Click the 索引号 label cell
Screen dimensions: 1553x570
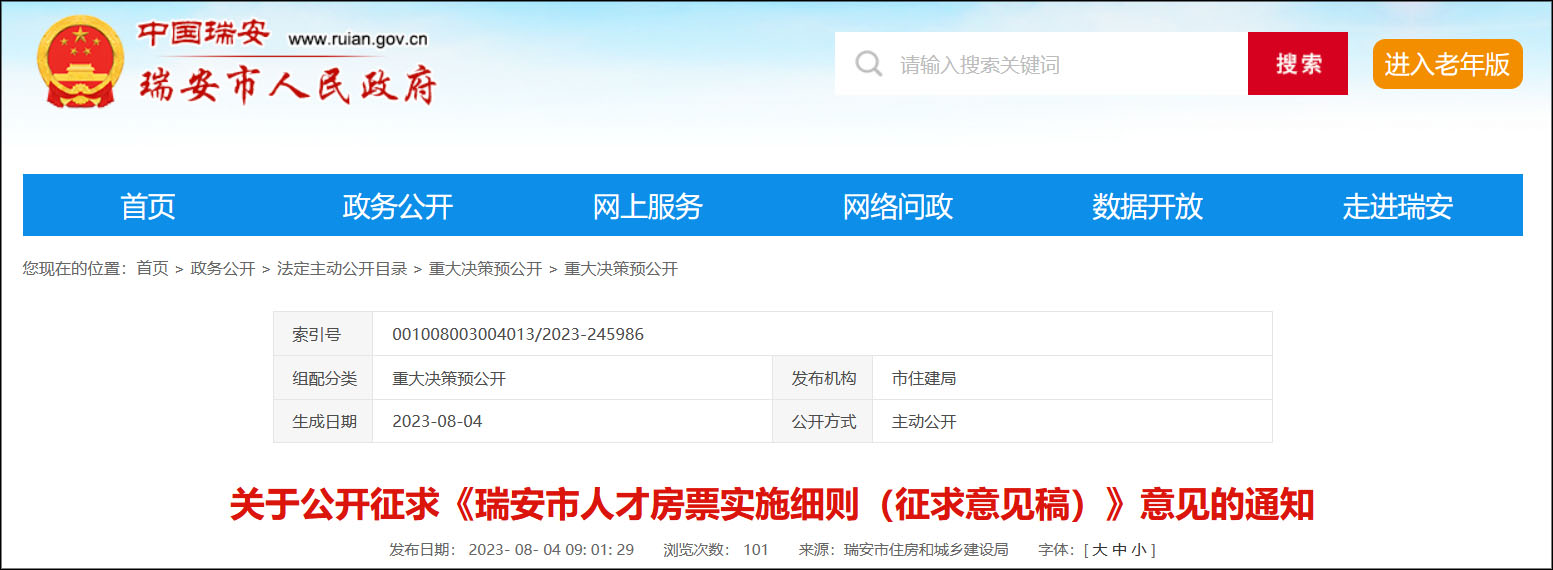323,334
